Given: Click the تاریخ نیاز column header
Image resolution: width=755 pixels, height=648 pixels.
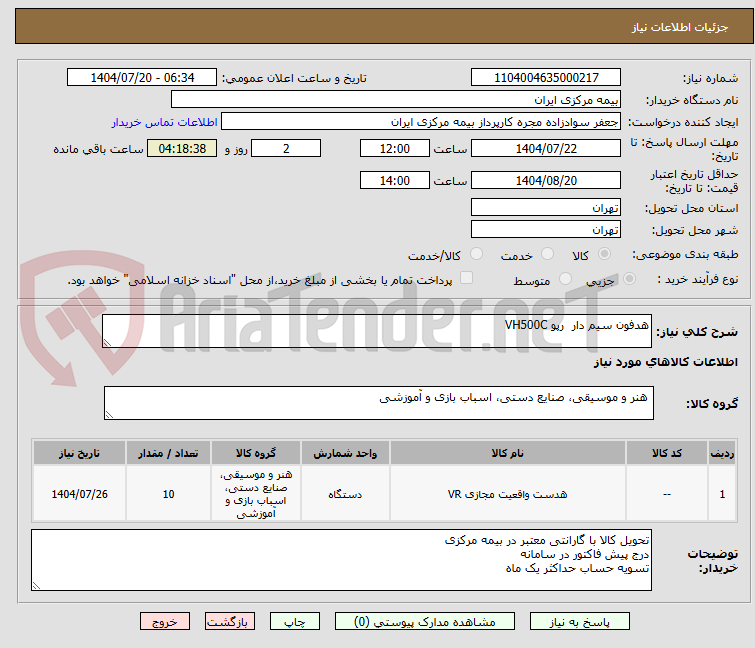Looking at the screenshot, I should [79, 453].
